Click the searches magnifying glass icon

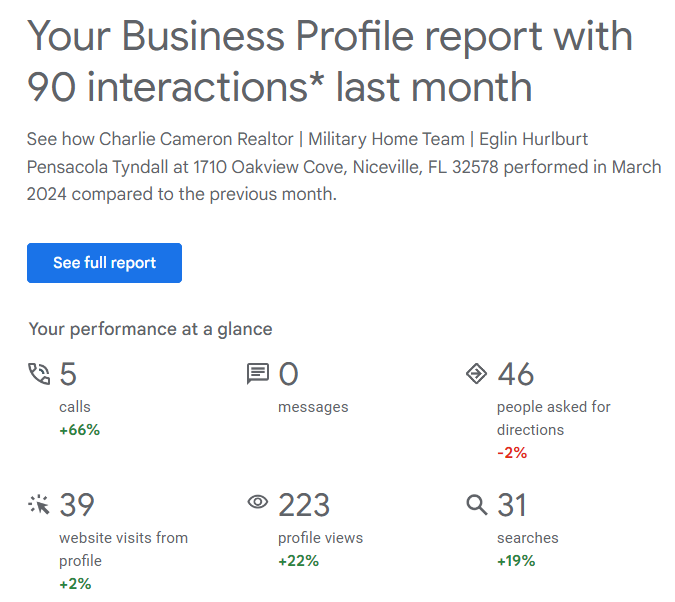477,505
